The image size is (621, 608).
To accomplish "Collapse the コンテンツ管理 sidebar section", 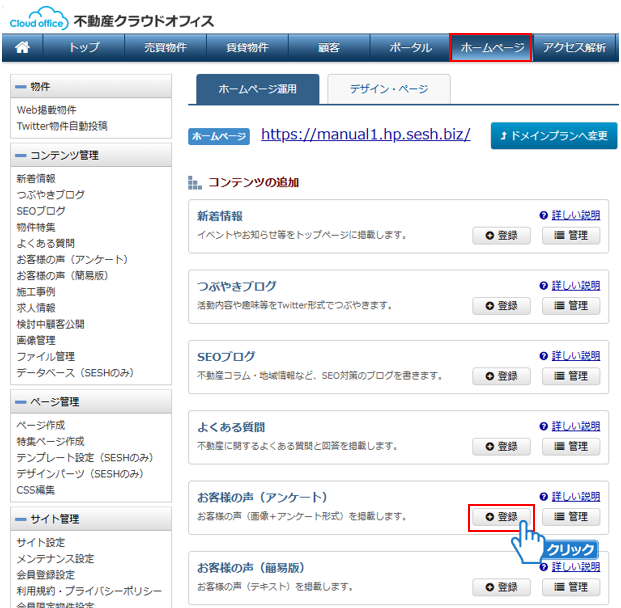I will (x=22, y=155).
